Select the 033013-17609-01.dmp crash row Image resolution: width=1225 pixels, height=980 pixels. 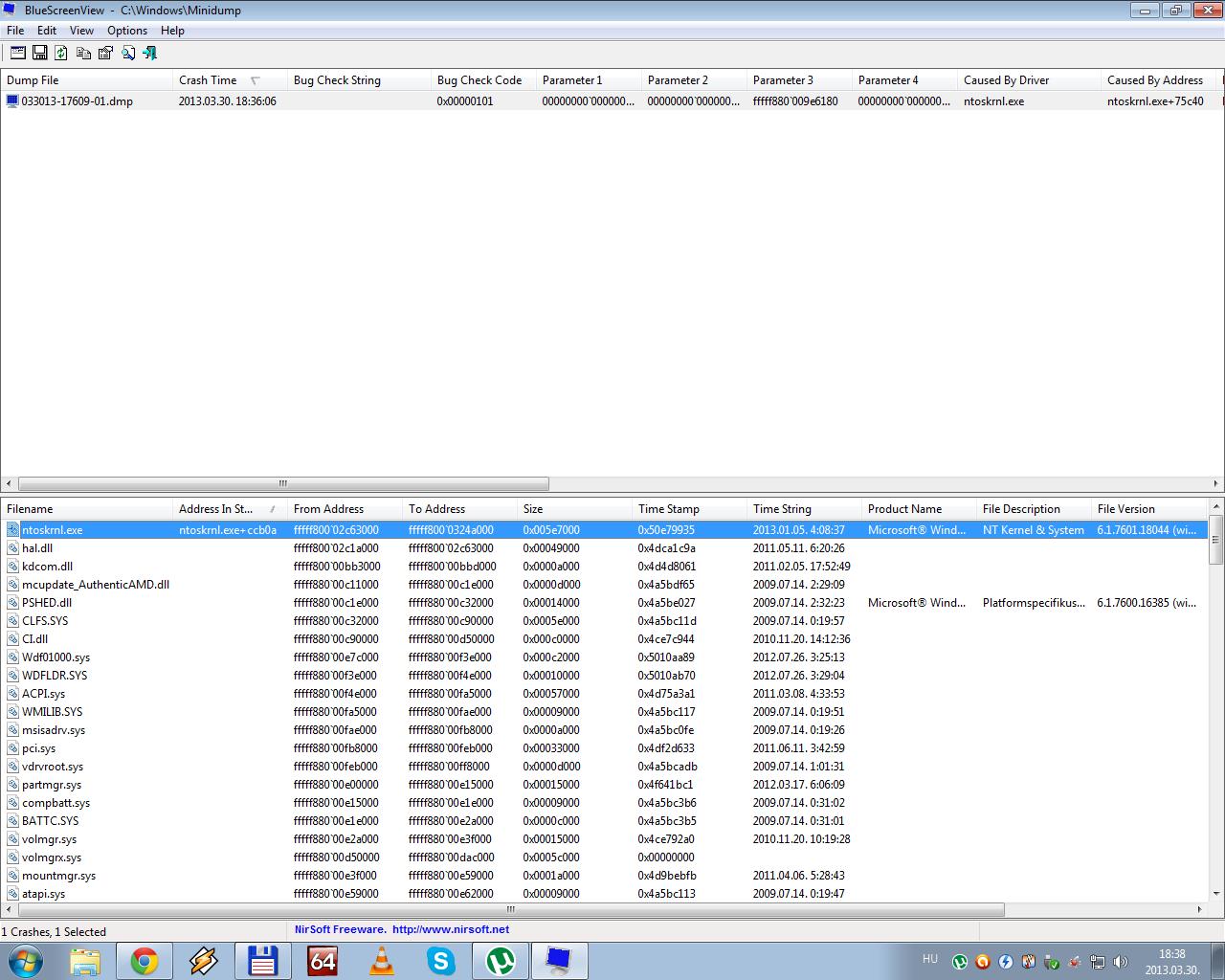click(x=612, y=100)
